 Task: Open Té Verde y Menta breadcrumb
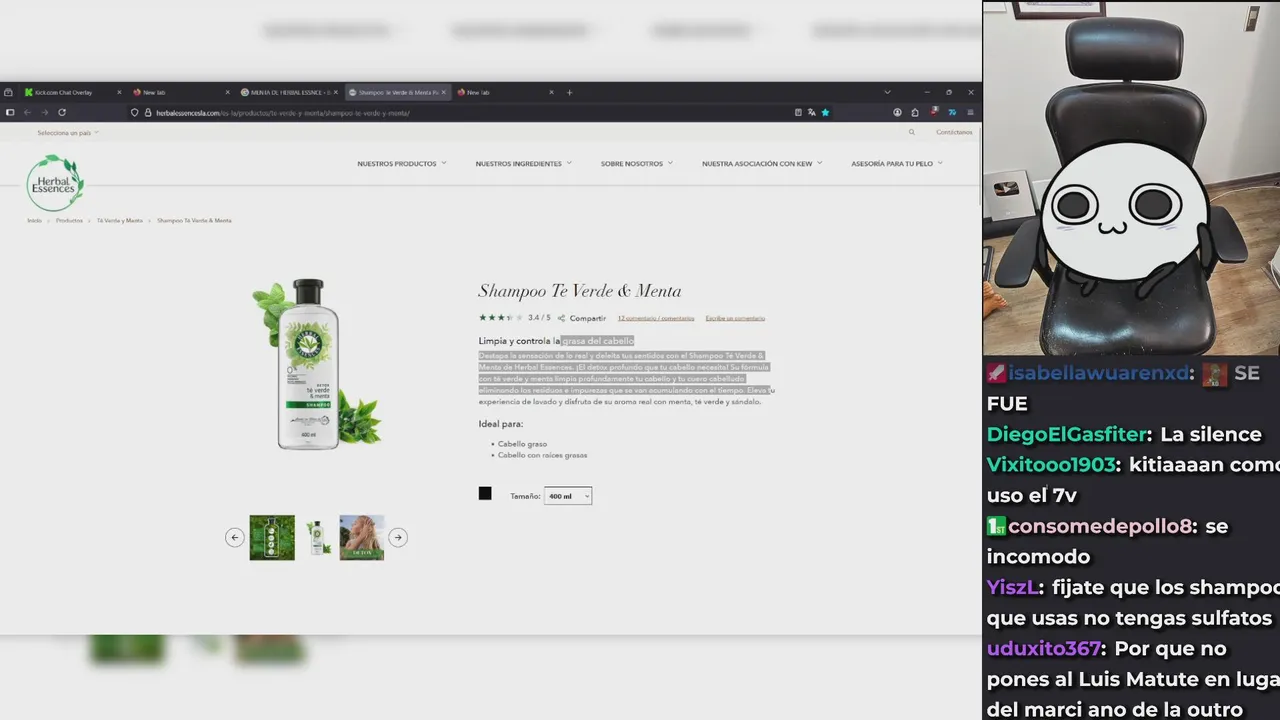[120, 220]
